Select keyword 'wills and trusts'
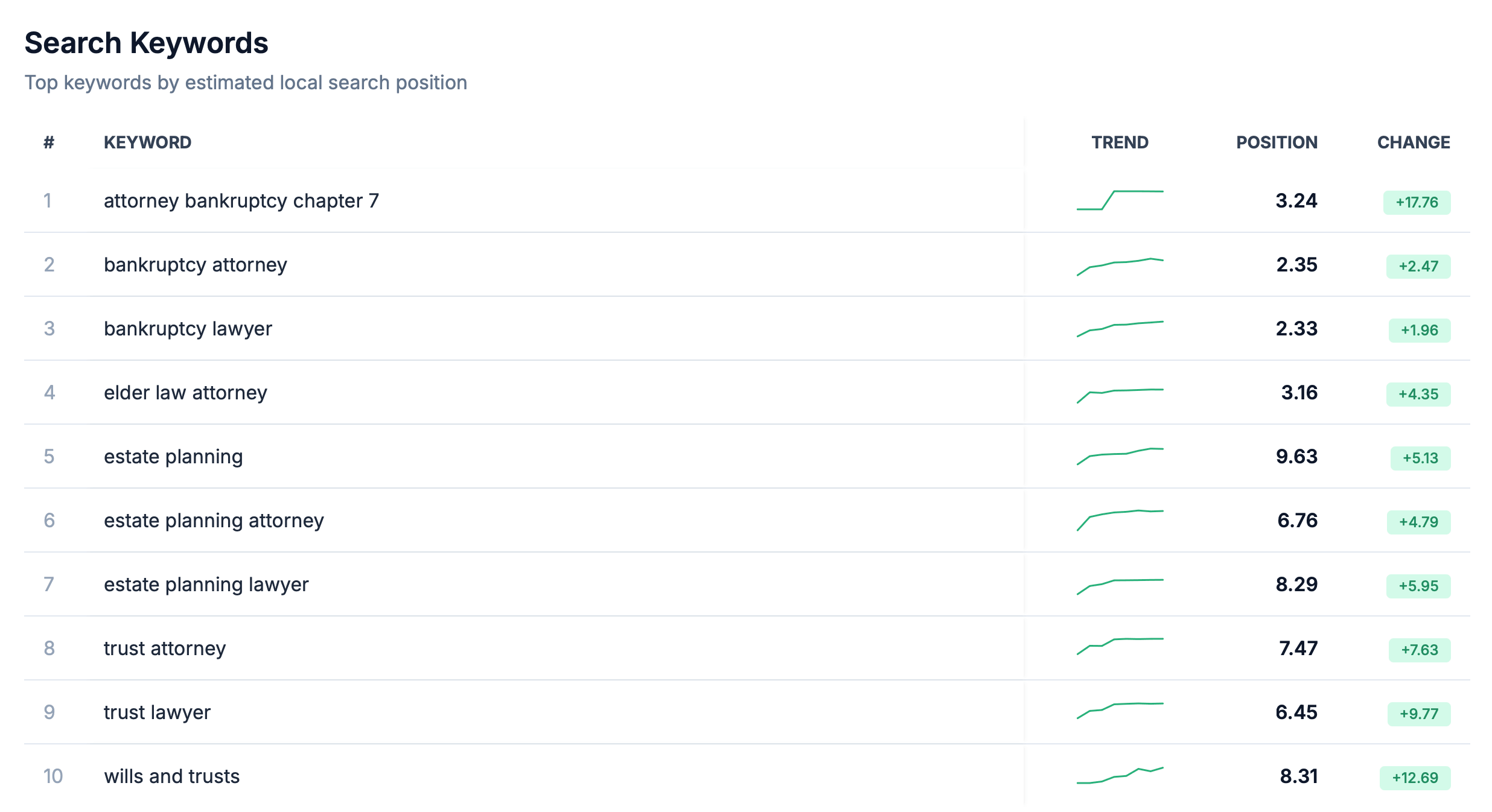This screenshot has height=812, width=1492. point(171,776)
